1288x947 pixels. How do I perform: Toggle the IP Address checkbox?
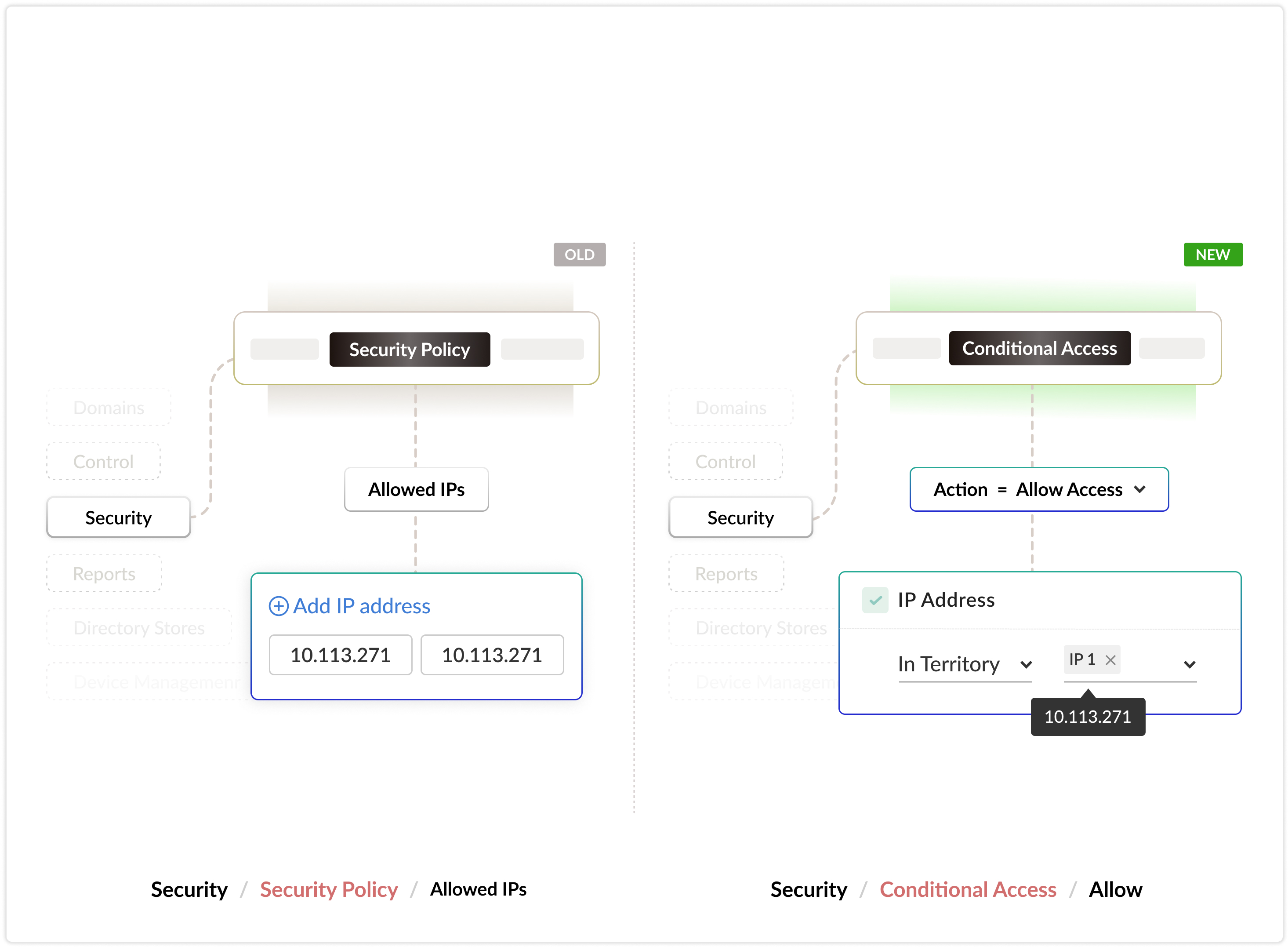[x=875, y=600]
